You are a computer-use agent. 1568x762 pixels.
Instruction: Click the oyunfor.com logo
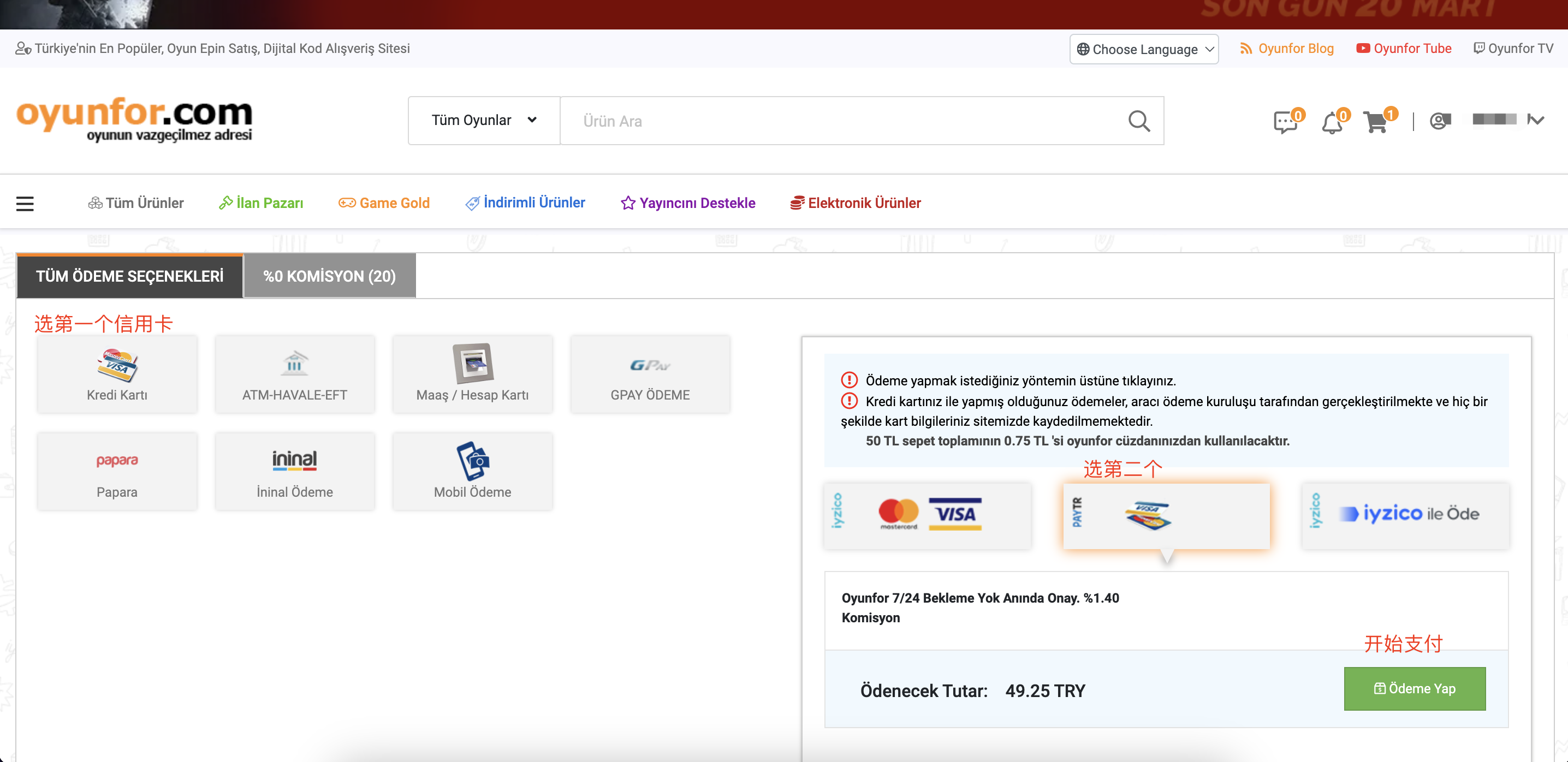coord(134,120)
